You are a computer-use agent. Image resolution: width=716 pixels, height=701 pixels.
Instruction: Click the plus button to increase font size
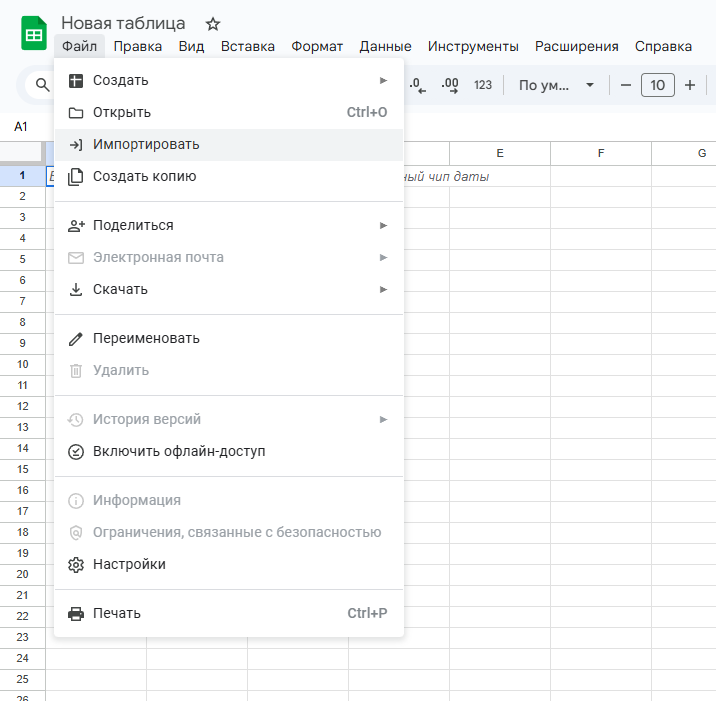coord(690,85)
